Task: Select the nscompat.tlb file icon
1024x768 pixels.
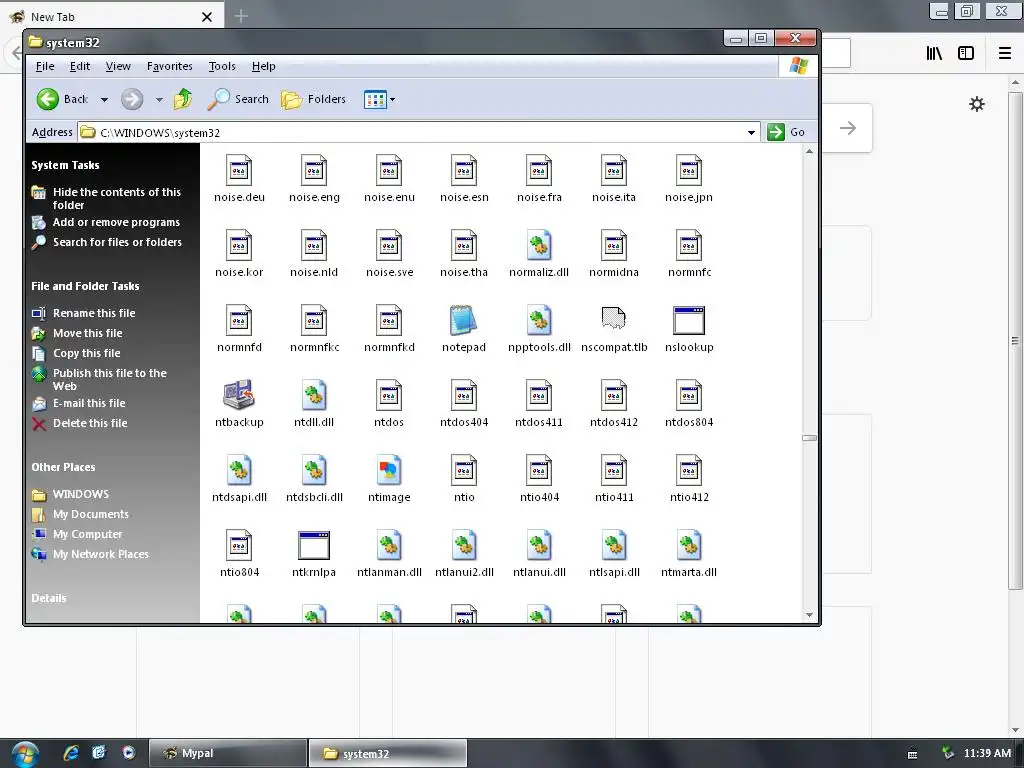Action: click(x=614, y=320)
